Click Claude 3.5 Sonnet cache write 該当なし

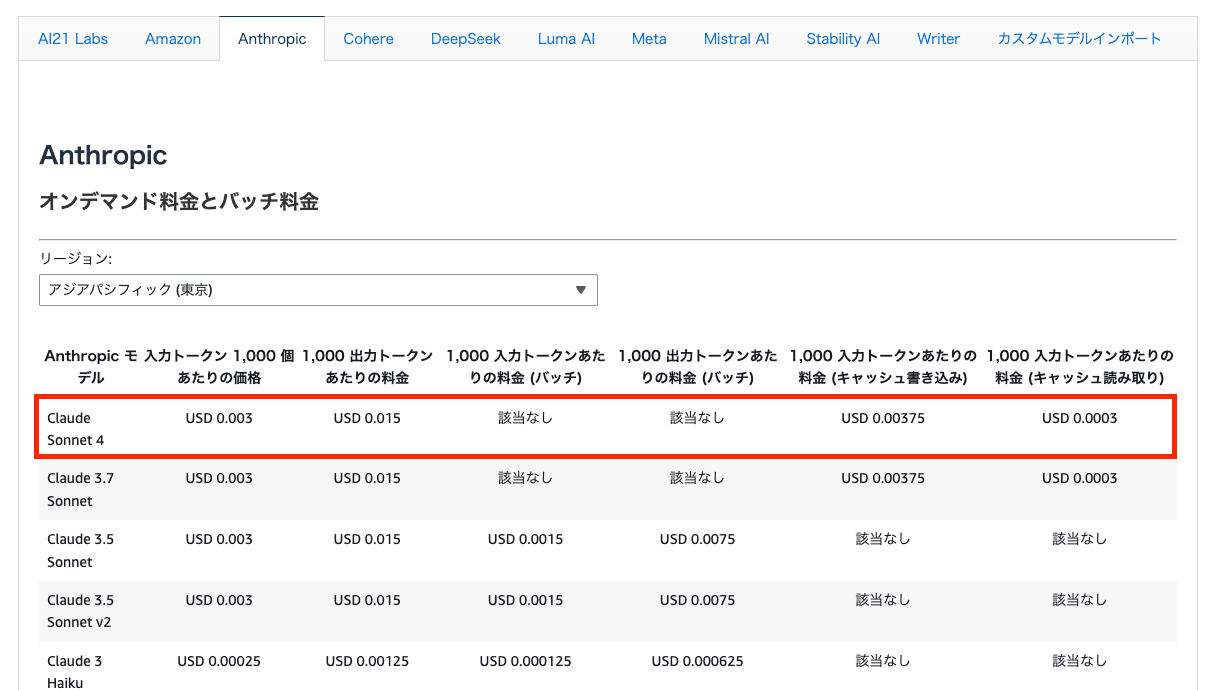pyautogui.click(x=883, y=539)
